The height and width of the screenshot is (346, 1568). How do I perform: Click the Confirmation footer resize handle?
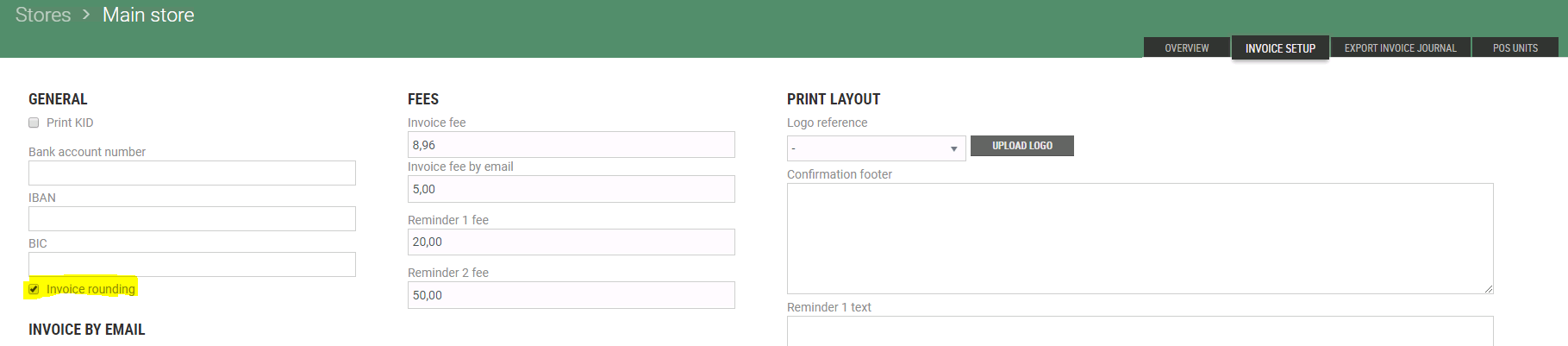1488,288
